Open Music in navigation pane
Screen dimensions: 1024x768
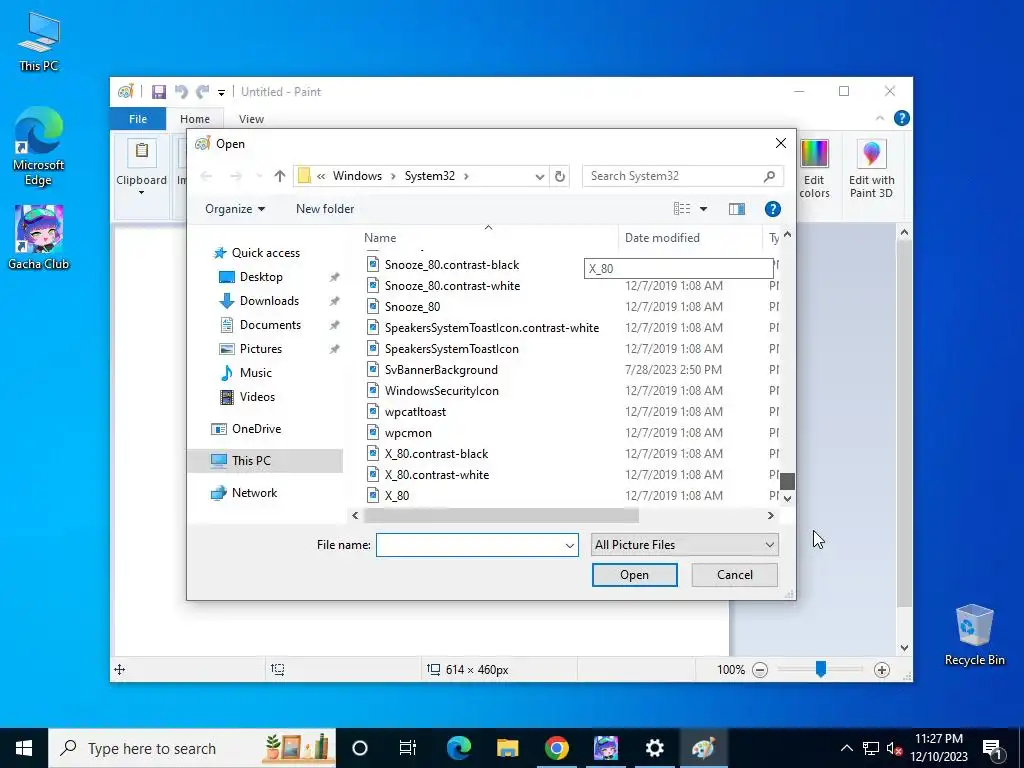pos(255,373)
